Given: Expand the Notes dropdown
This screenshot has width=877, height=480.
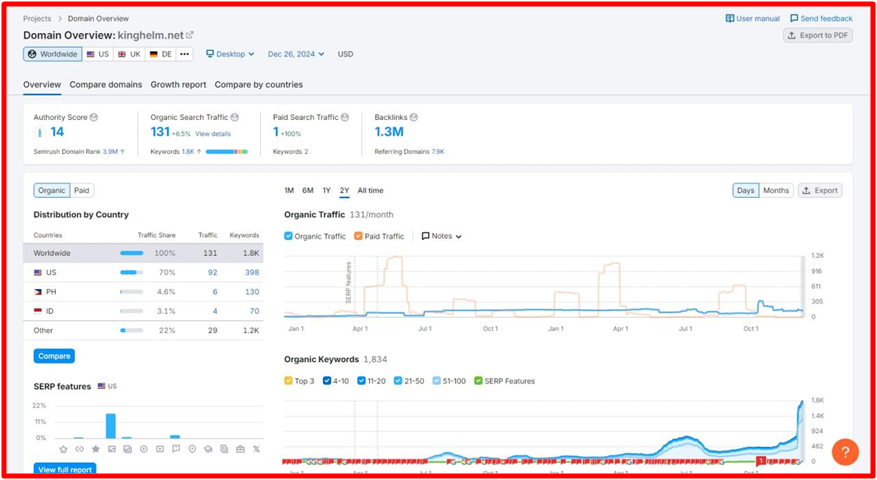Looking at the screenshot, I should (441, 236).
